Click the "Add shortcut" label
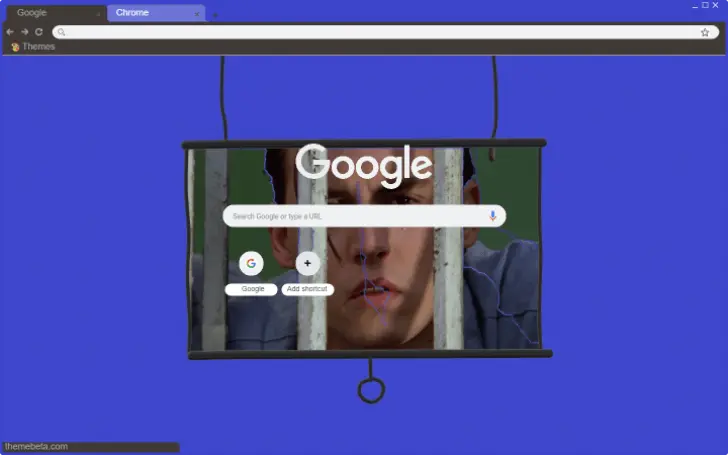Screen dimensions: 728x455 307,289
